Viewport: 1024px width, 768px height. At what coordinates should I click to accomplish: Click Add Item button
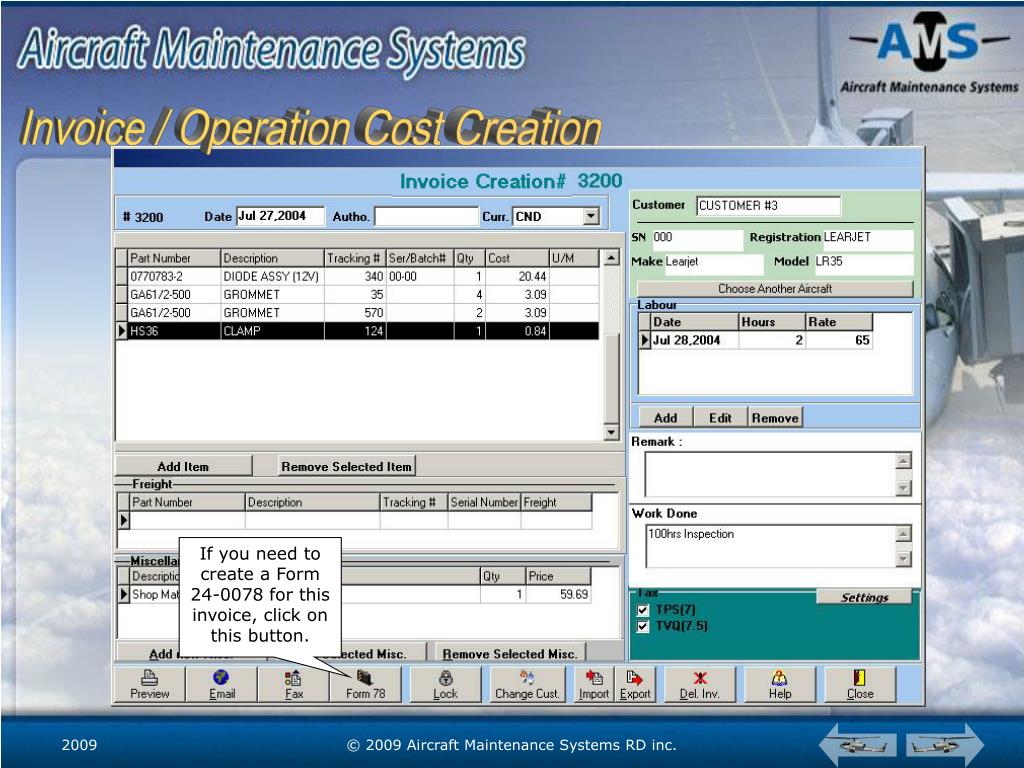point(184,466)
